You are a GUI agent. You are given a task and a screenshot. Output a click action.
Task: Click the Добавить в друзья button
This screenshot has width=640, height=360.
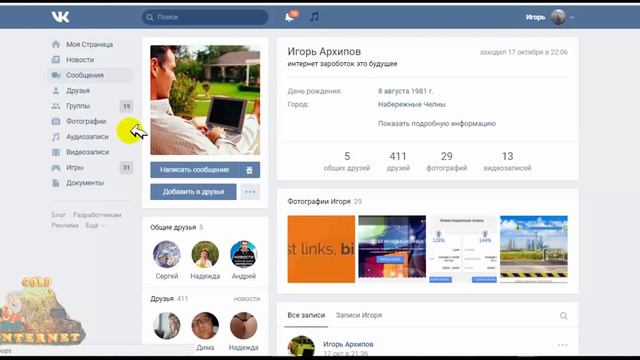tap(193, 192)
